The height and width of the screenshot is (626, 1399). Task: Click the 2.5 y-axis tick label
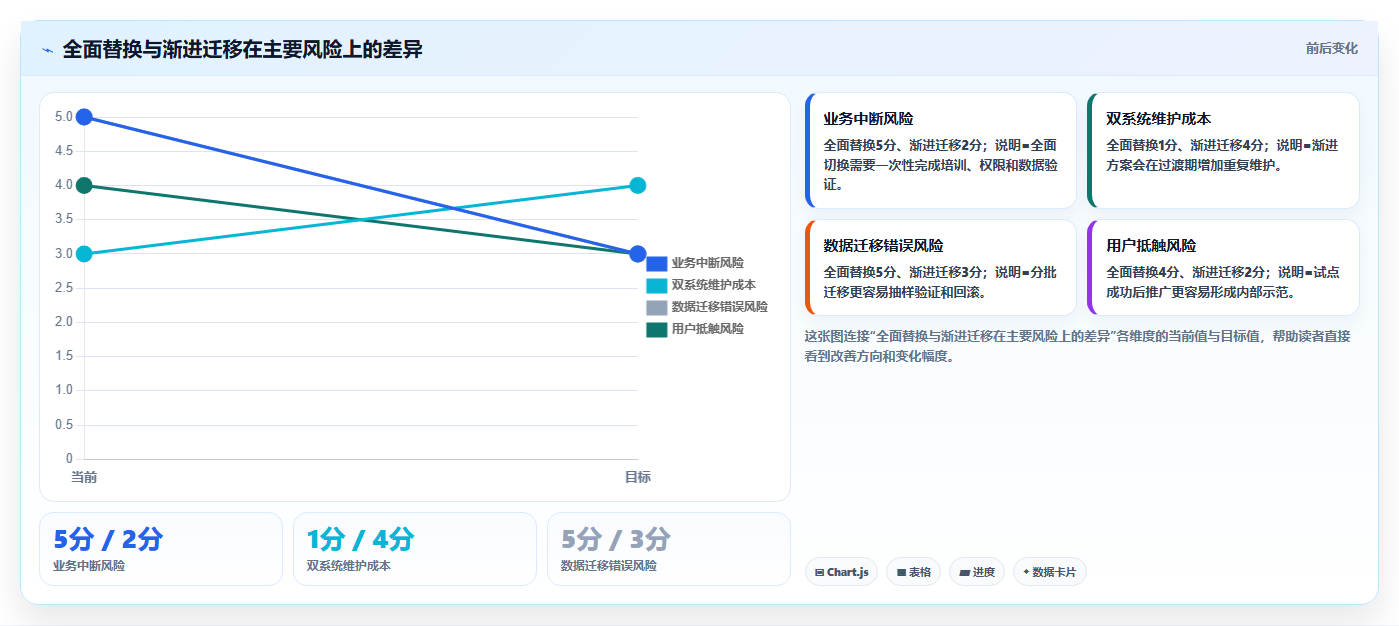click(x=64, y=288)
